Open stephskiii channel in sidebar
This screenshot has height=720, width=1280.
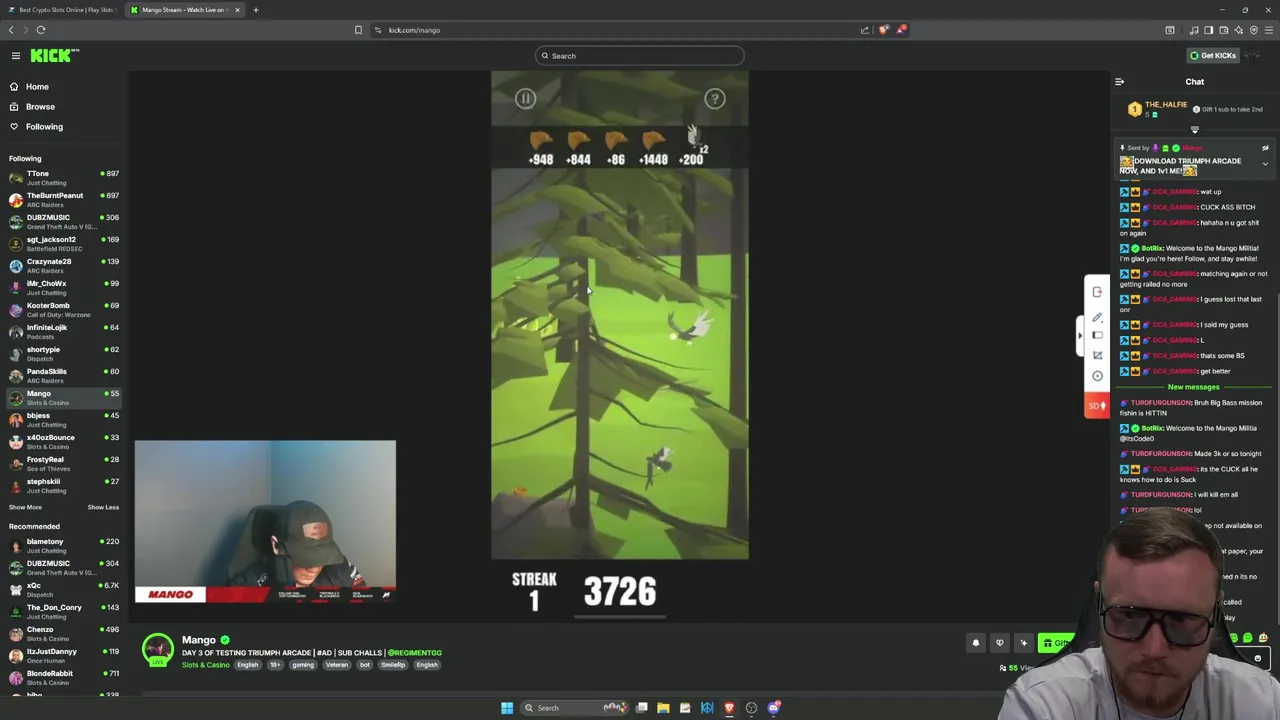coord(62,486)
